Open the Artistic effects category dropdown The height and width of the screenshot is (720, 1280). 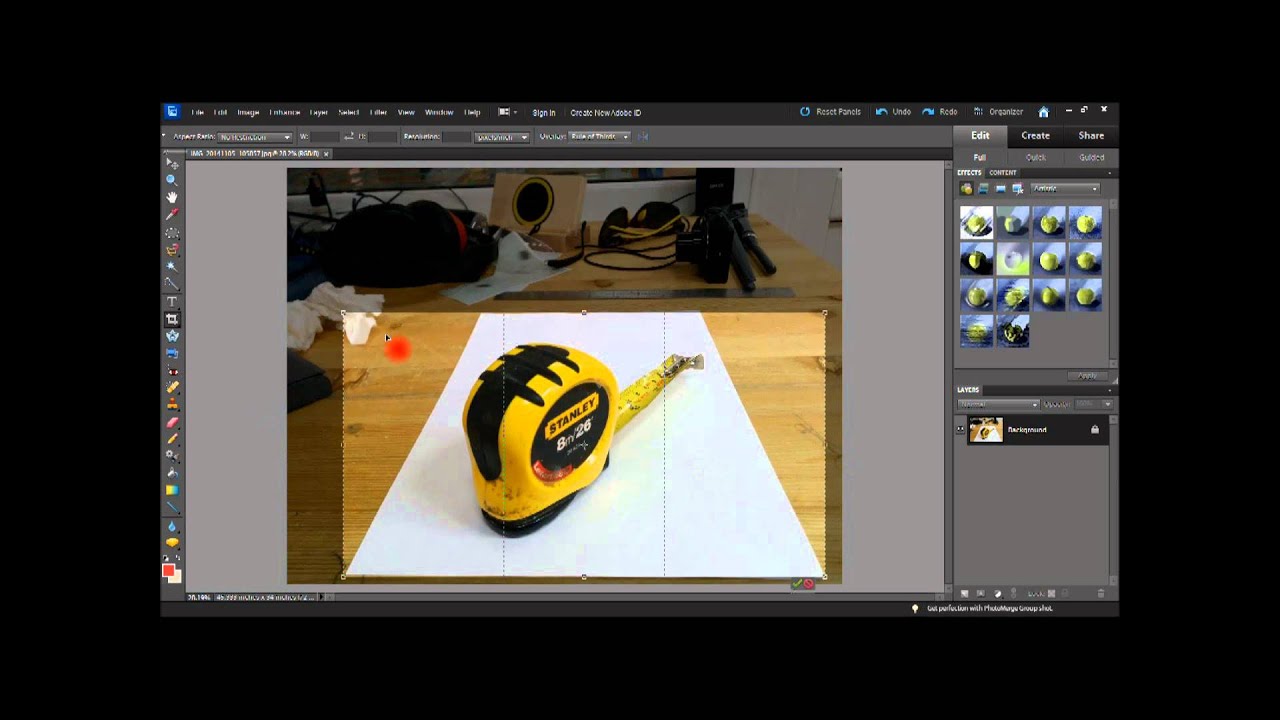[1065, 188]
